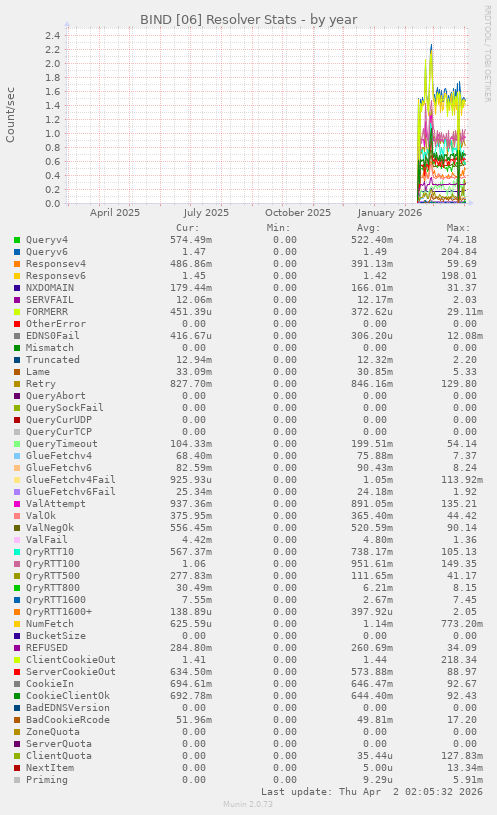The height and width of the screenshot is (815, 497).
Task: Click the Mismatch legend label
Action: [50, 348]
